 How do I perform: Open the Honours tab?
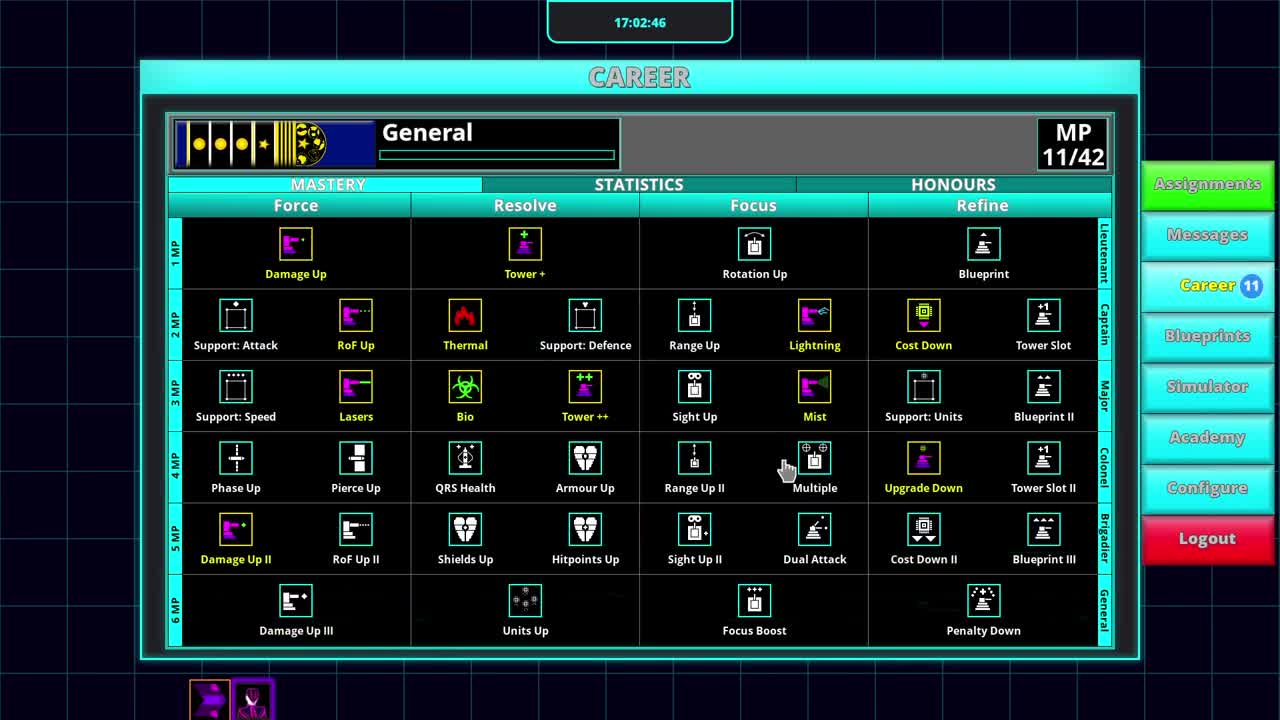953,185
